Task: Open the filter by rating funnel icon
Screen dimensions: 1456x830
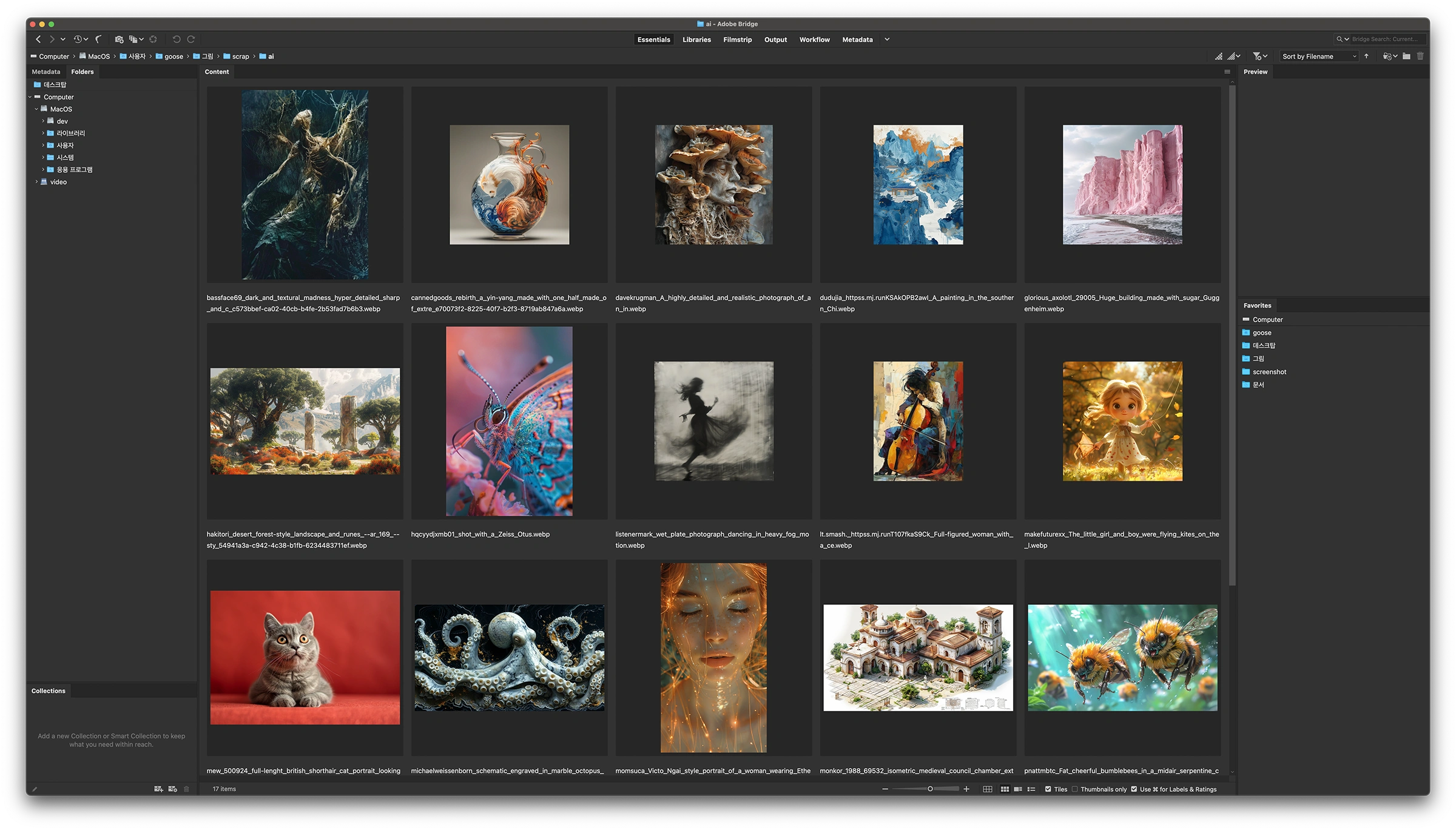Action: tap(1259, 56)
